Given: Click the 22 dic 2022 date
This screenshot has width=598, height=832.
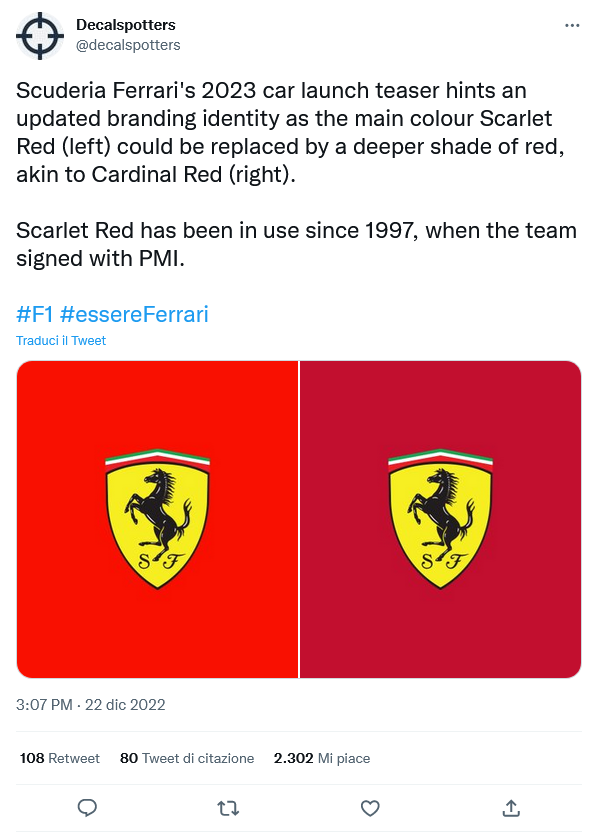Looking at the screenshot, I should [x=125, y=705].
